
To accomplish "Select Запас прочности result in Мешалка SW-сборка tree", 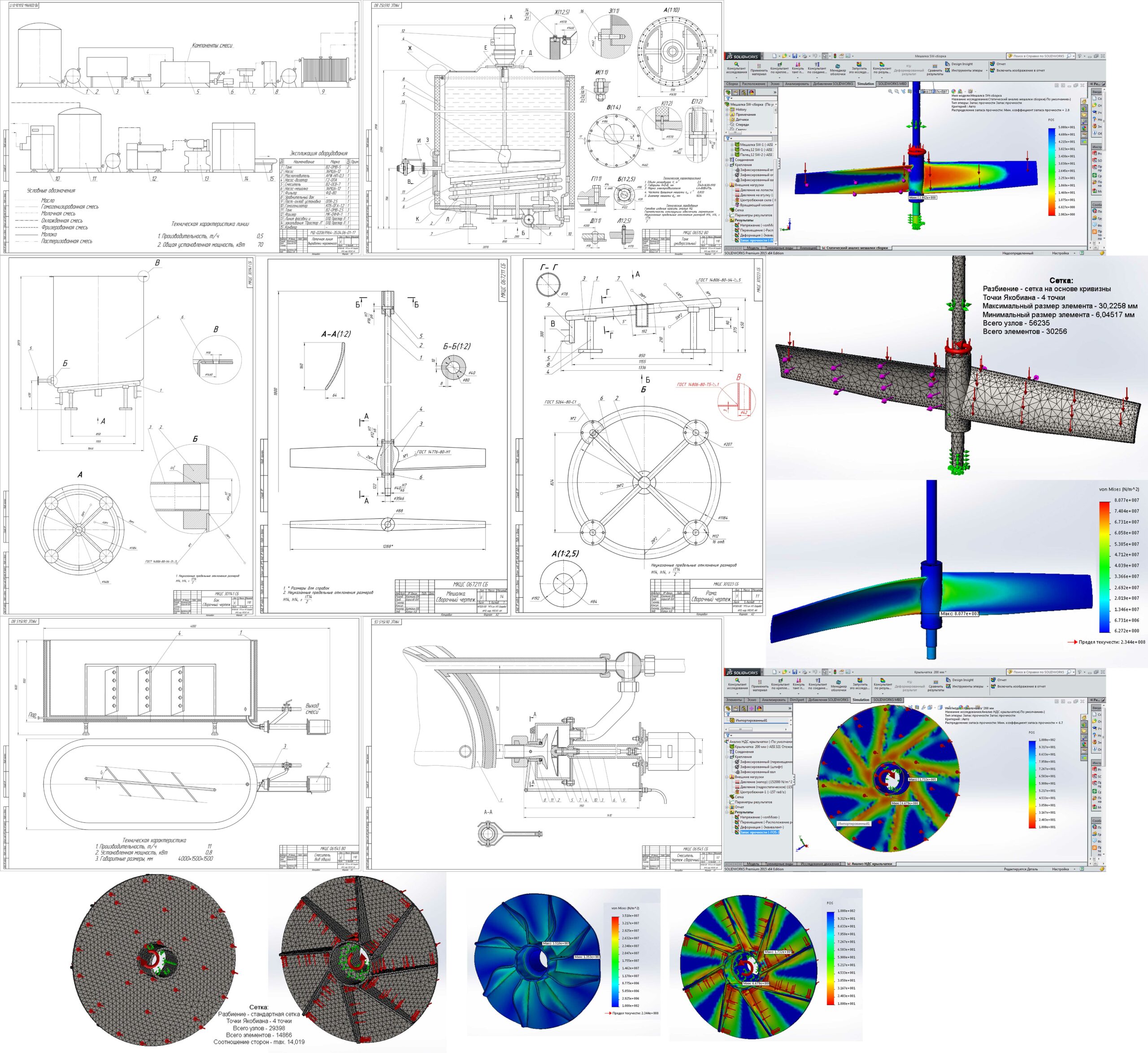I will coord(755,240).
